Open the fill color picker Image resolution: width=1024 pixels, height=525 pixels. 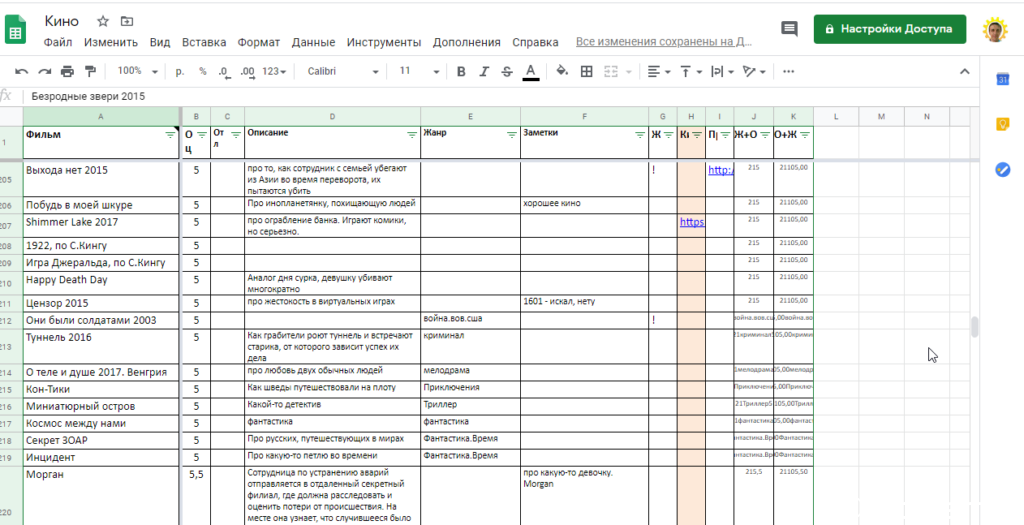click(x=562, y=72)
